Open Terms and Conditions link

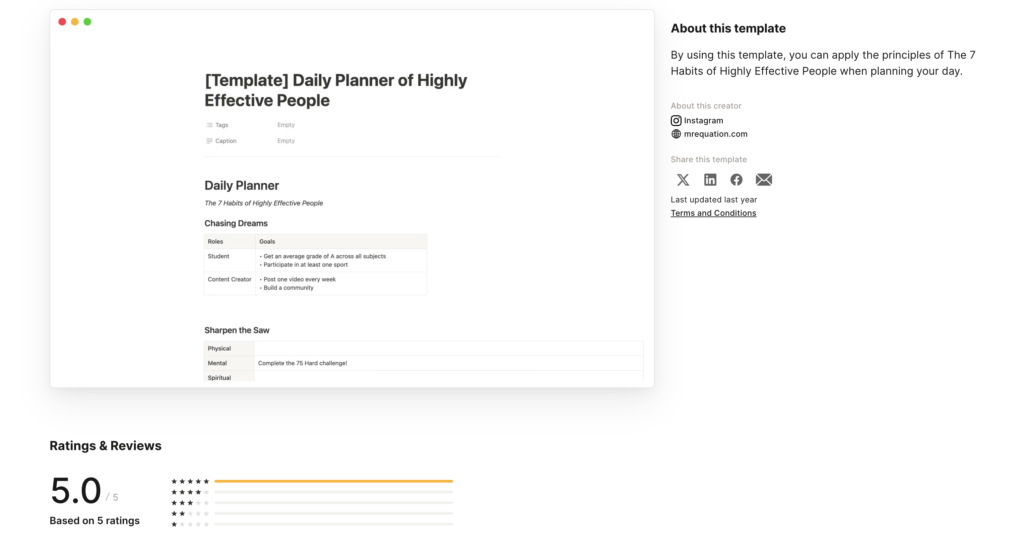point(713,213)
